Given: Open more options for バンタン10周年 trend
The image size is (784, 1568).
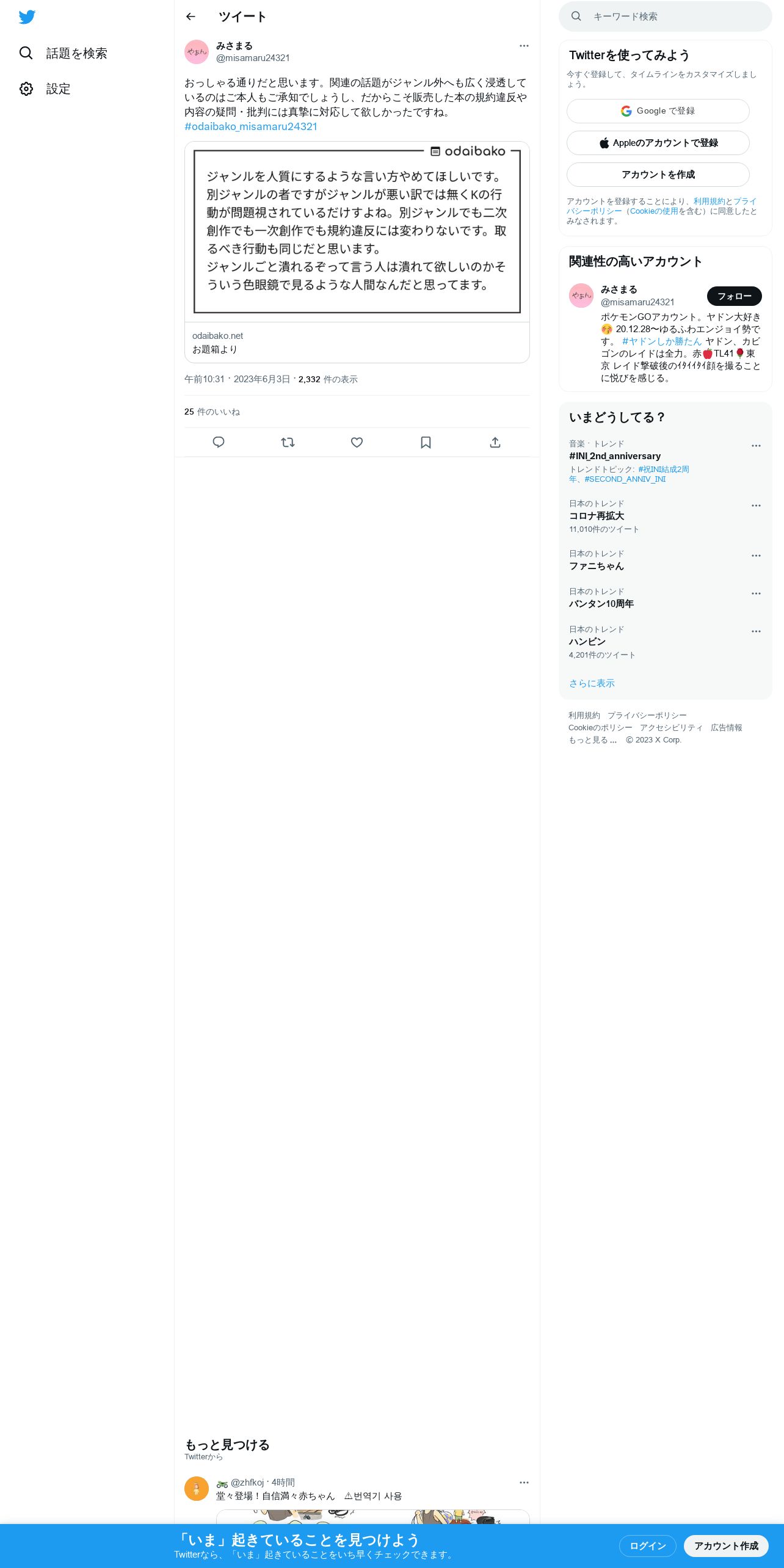Looking at the screenshot, I should coord(756,593).
